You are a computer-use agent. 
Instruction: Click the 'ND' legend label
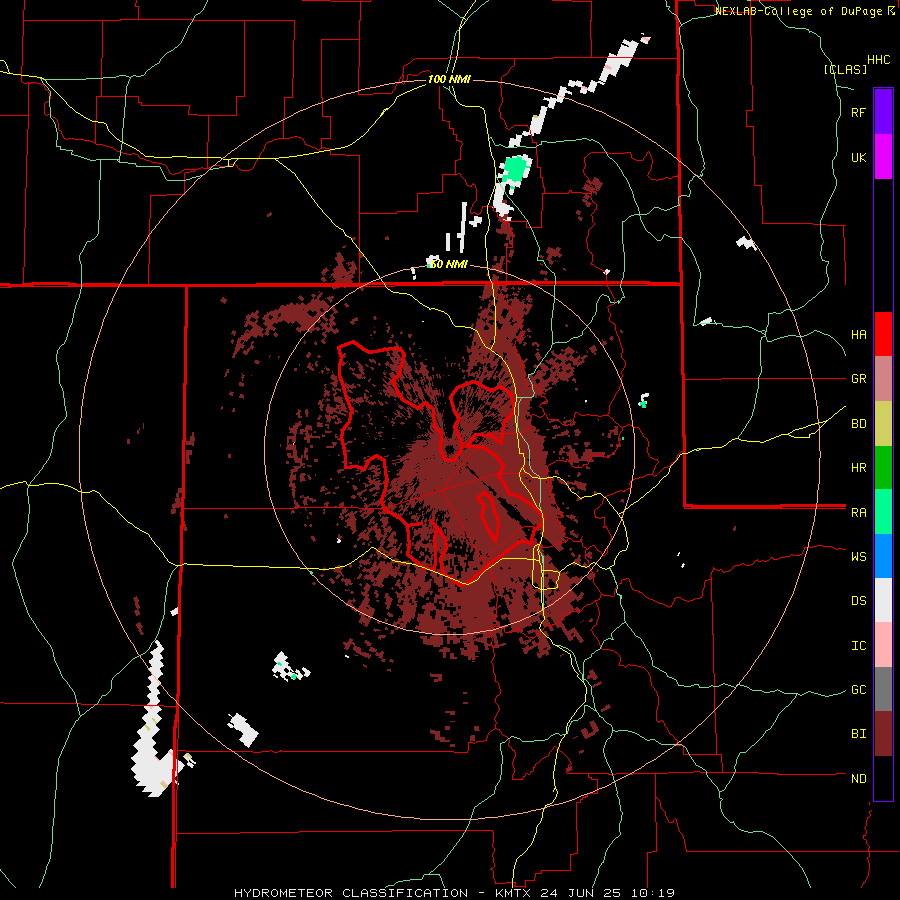pyautogui.click(x=858, y=779)
